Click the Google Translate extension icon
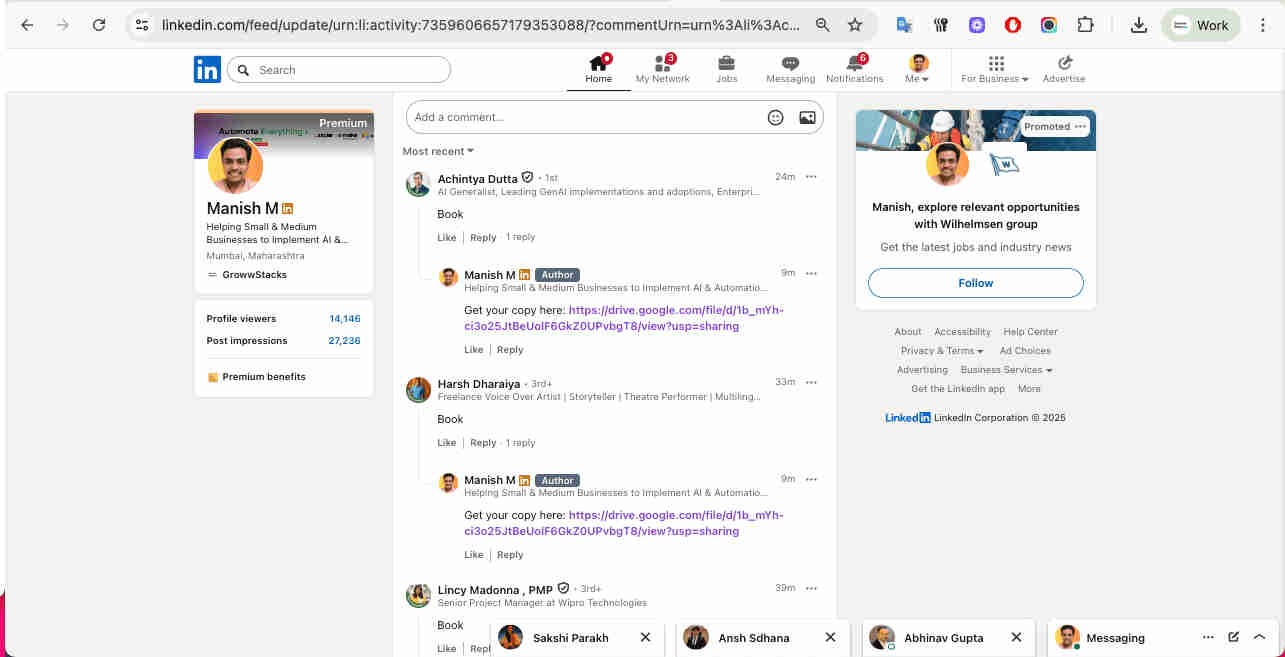The width and height of the screenshot is (1285, 657). [904, 25]
